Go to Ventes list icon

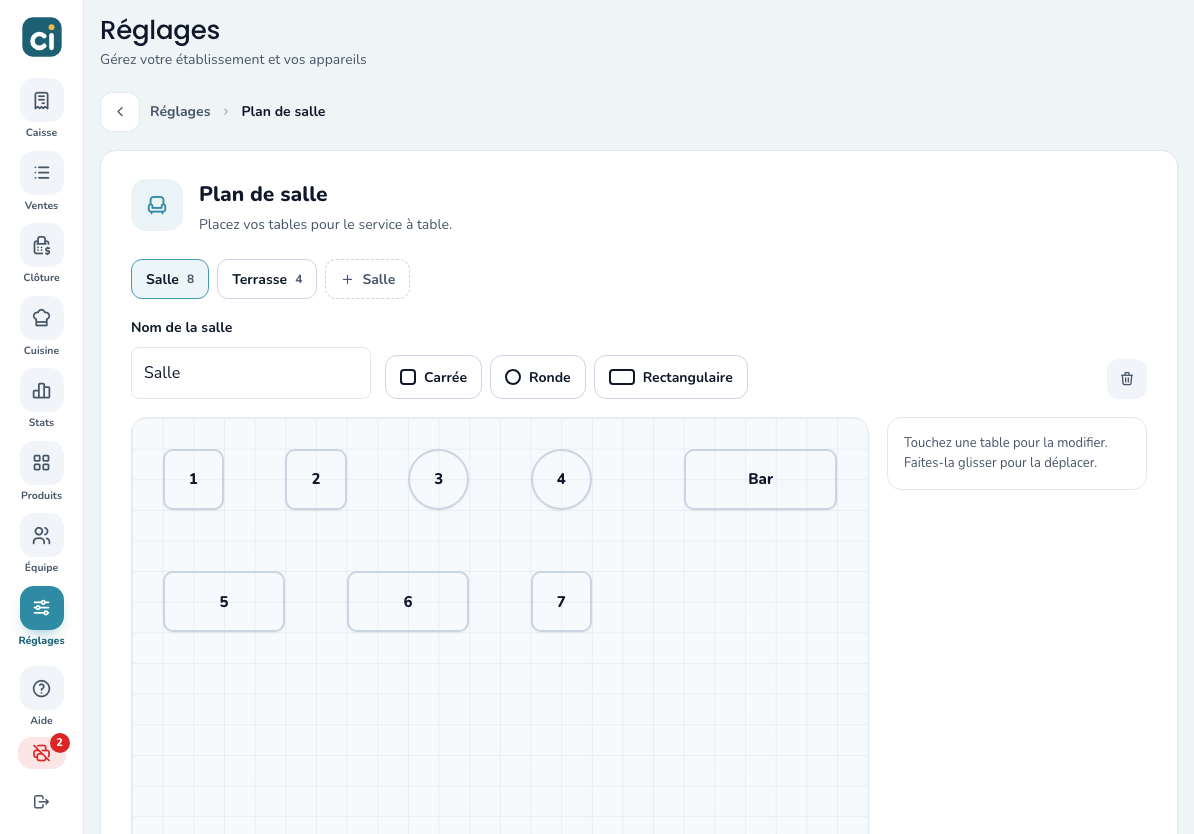click(41, 173)
